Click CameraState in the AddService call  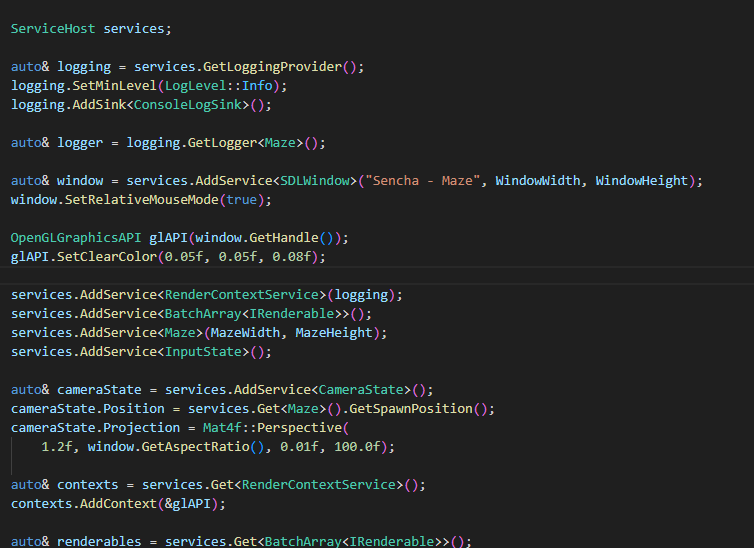tap(361, 390)
